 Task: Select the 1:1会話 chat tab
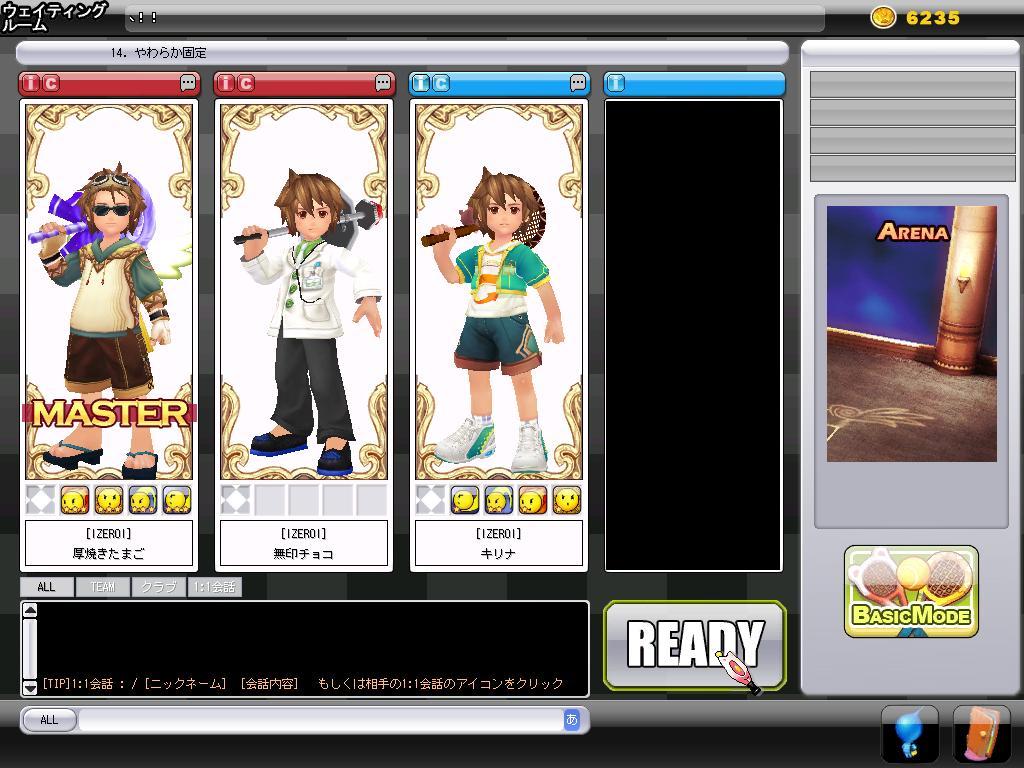215,587
